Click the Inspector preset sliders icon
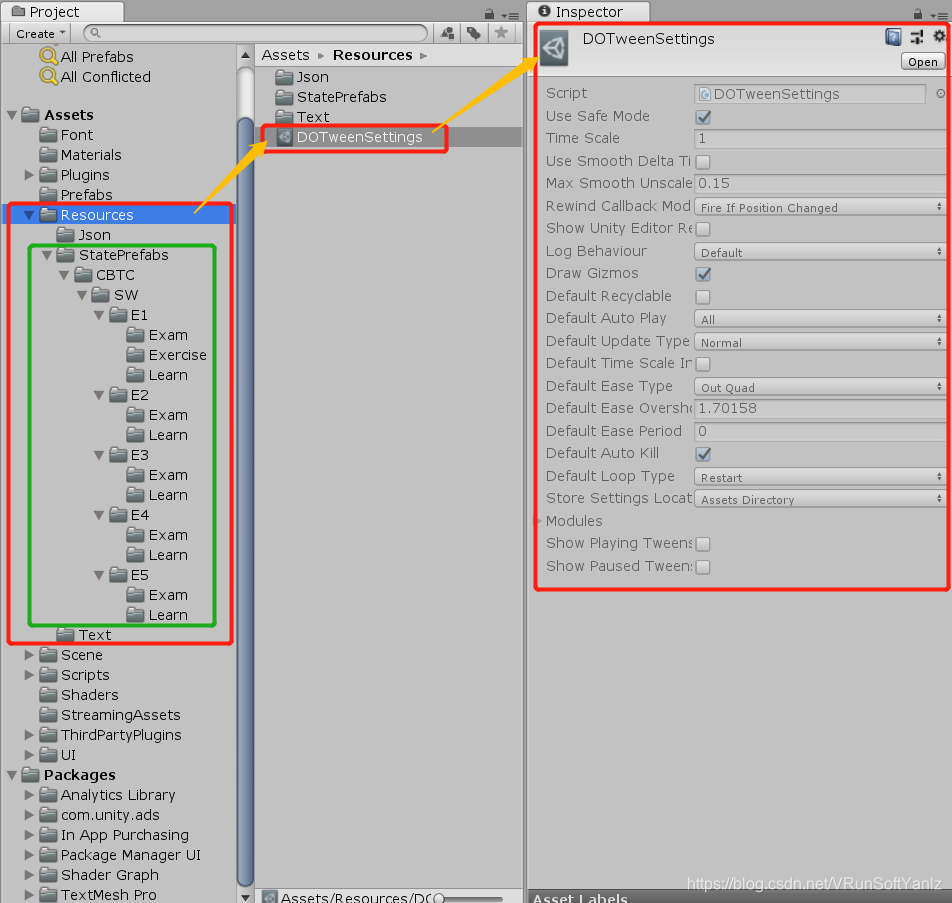Screen dimensions: 952x903 tap(917, 38)
